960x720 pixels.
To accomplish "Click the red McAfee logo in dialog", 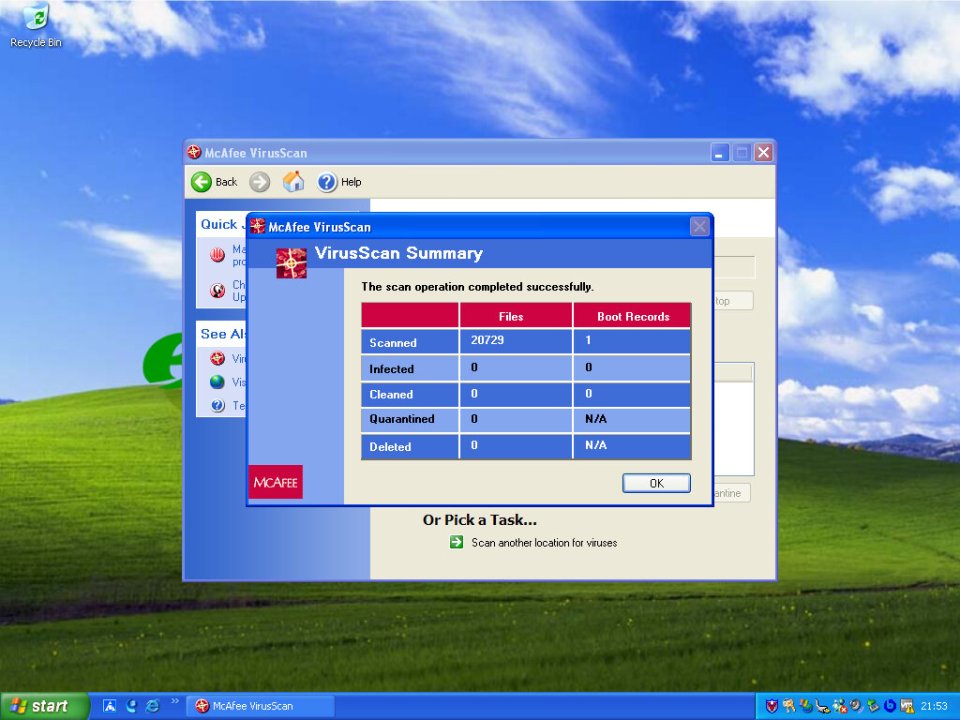I will (275, 482).
